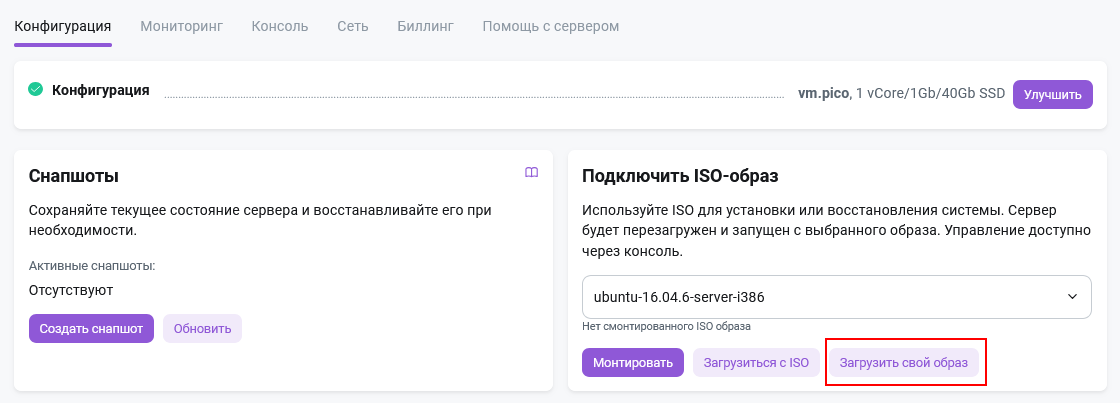Refresh snapshots with the Обновить button
The width and height of the screenshot is (1120, 403).
[x=202, y=328]
